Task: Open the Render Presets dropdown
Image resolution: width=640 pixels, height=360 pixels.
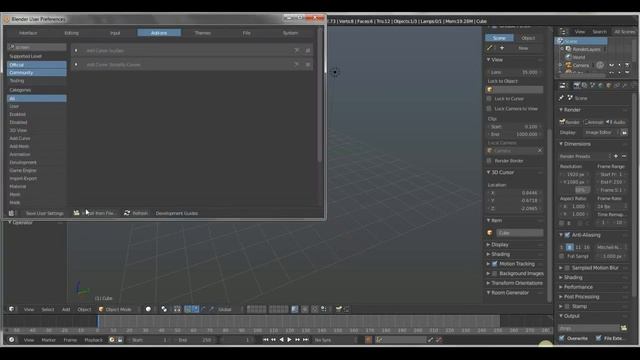Action: [585, 156]
